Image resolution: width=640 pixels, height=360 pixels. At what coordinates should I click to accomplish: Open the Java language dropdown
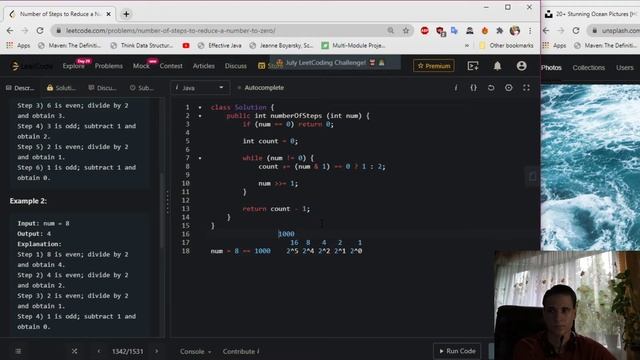[200, 88]
